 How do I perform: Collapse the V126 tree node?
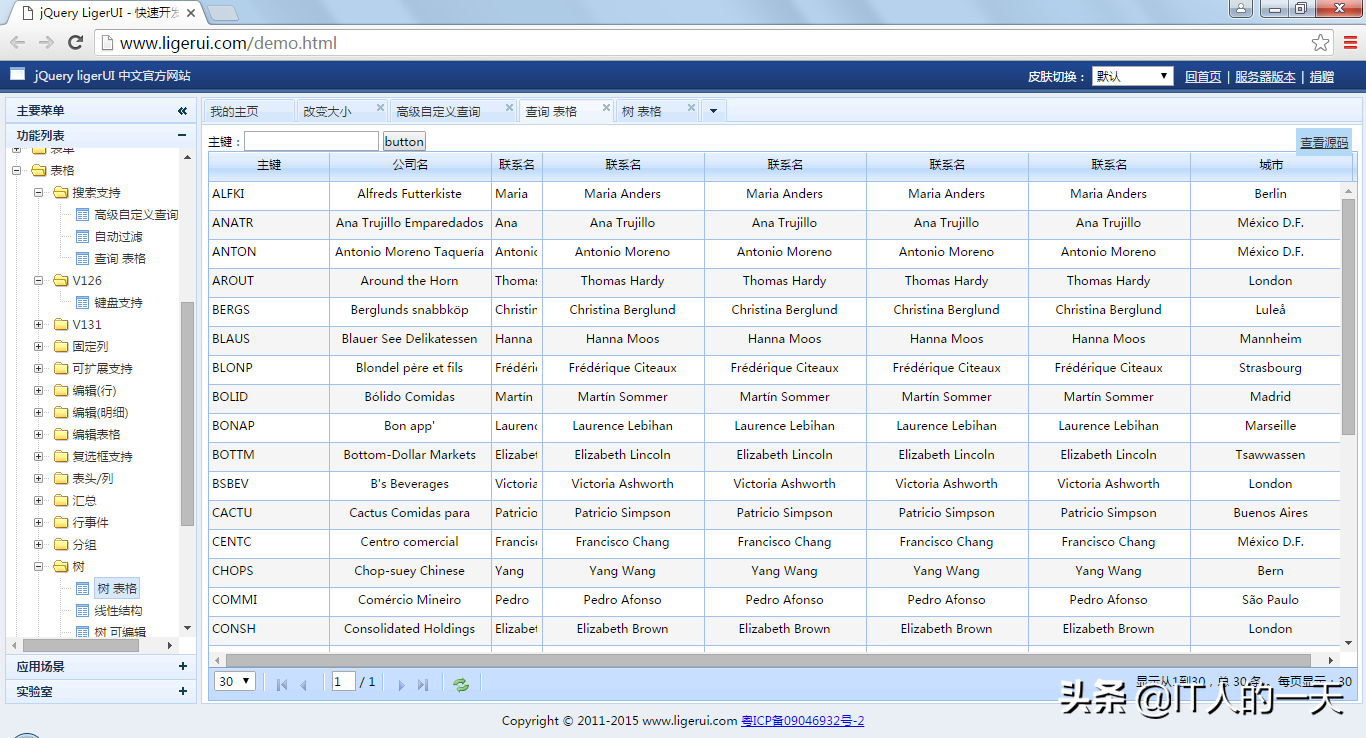point(39,281)
